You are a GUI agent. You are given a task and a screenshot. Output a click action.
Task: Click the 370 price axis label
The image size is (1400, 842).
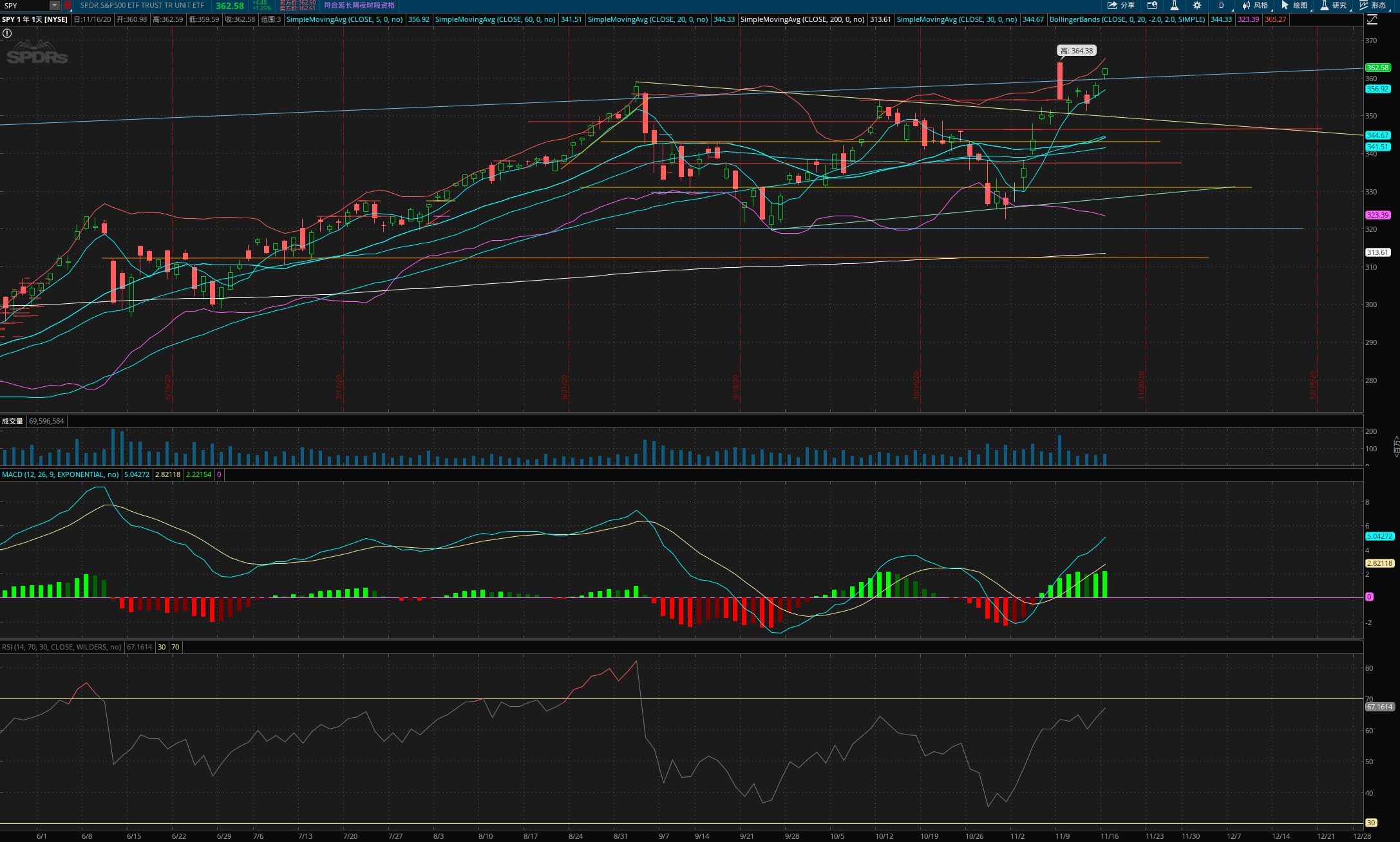point(1371,41)
